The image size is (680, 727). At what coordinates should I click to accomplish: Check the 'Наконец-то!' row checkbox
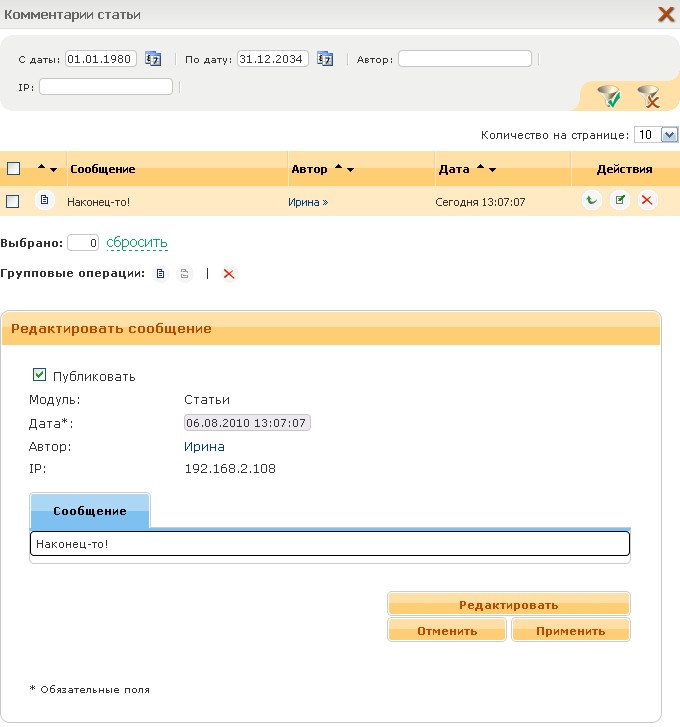pyautogui.click(x=13, y=201)
